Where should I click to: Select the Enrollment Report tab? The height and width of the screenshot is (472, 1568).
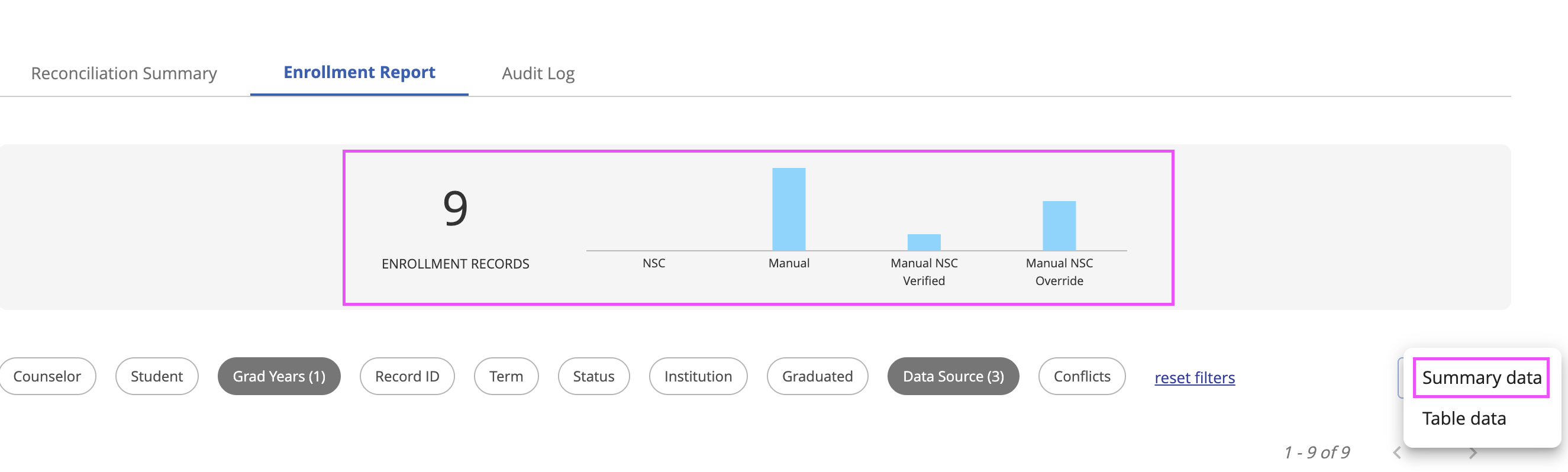pos(359,72)
